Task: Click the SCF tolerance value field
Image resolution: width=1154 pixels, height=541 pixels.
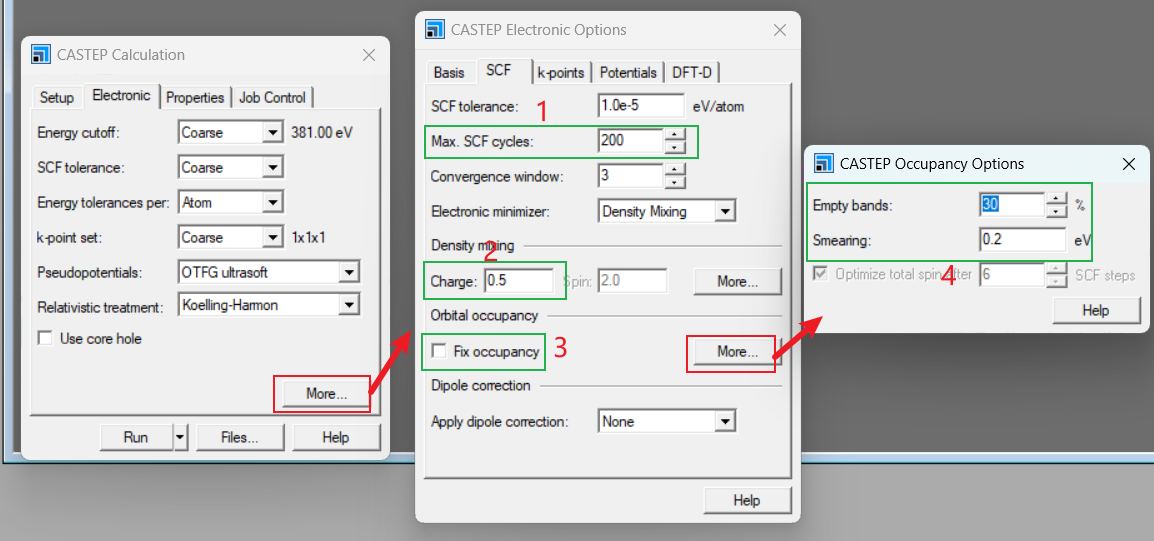Action: (x=642, y=106)
